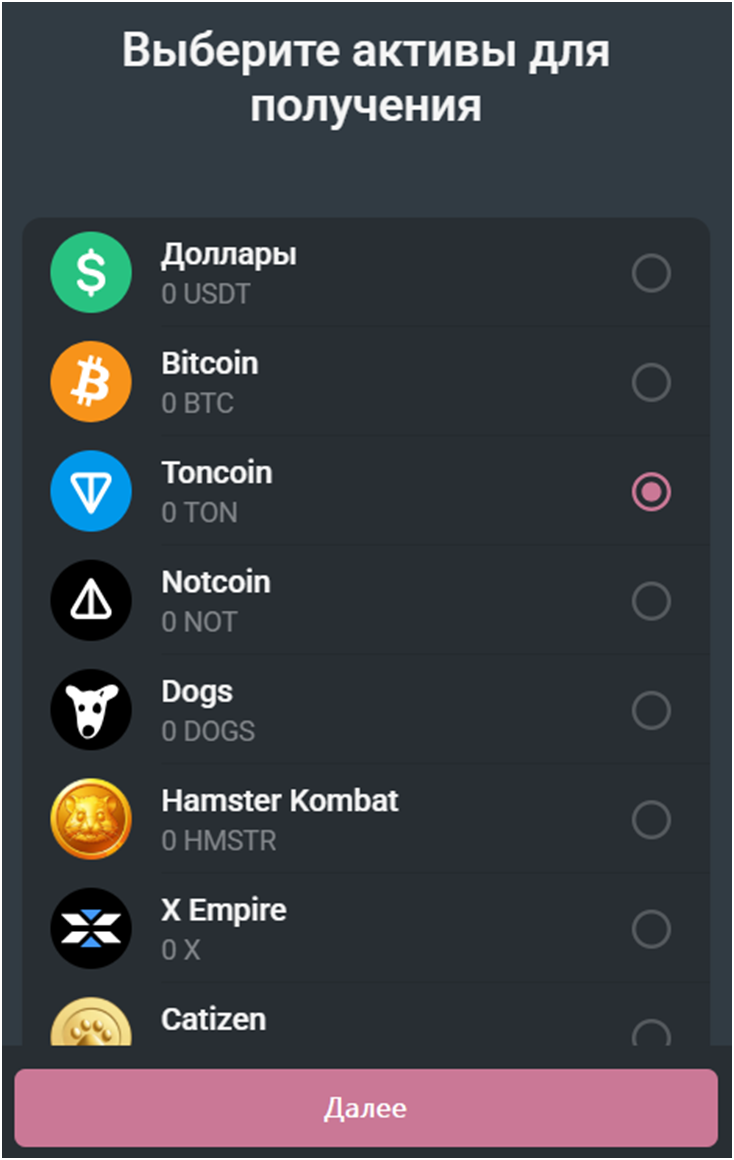Click the X Empire icon
This screenshot has height=1160, width=734.
coord(91,928)
